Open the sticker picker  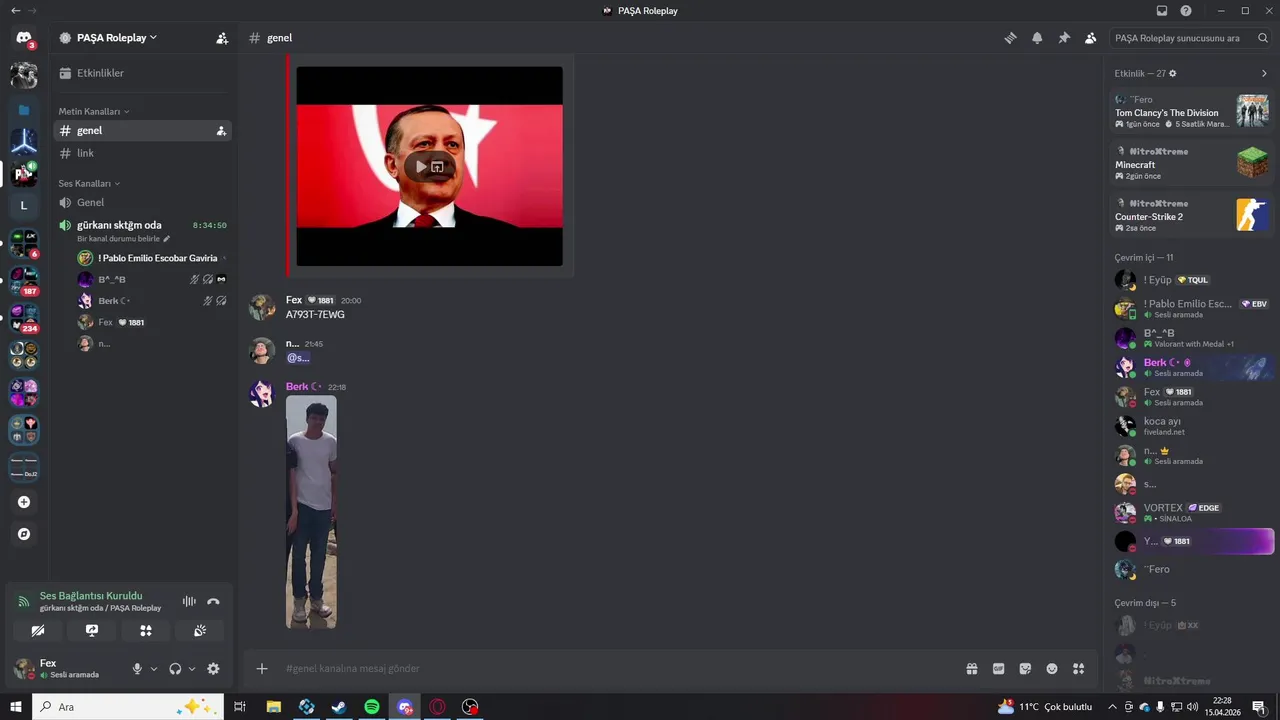coord(1025,668)
